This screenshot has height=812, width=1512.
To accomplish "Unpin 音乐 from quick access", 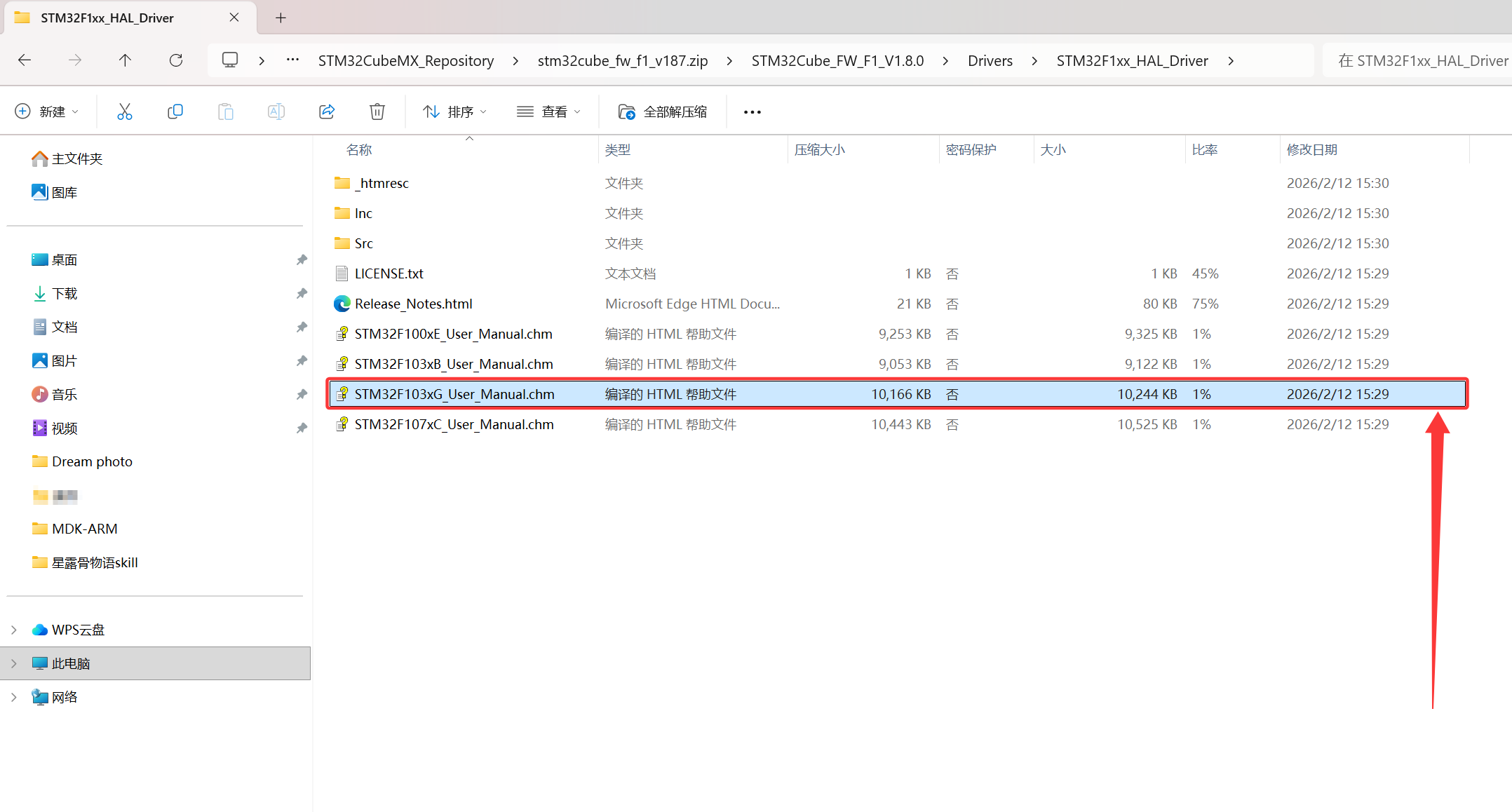I will [x=302, y=395].
